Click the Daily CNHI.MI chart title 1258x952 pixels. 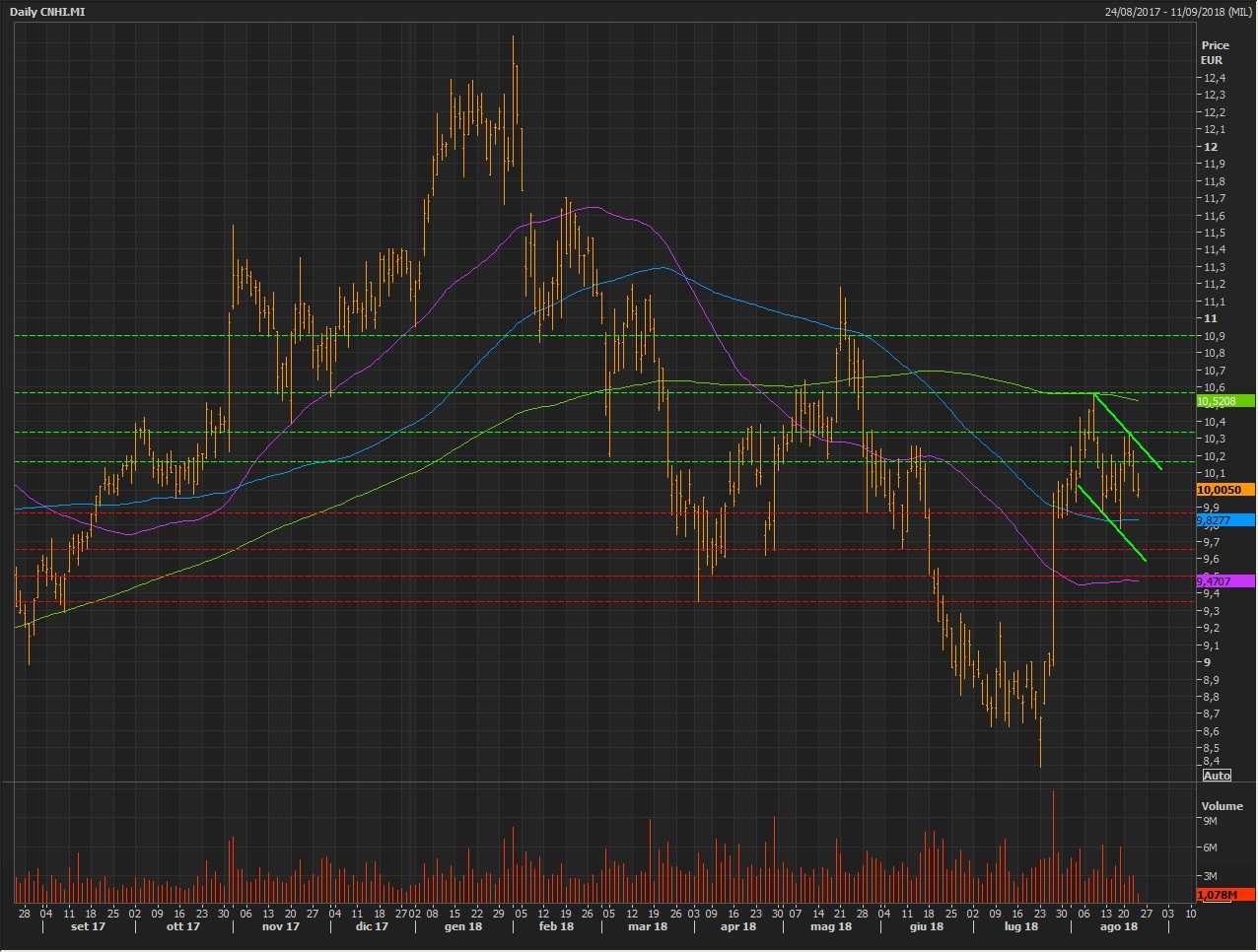click(49, 12)
